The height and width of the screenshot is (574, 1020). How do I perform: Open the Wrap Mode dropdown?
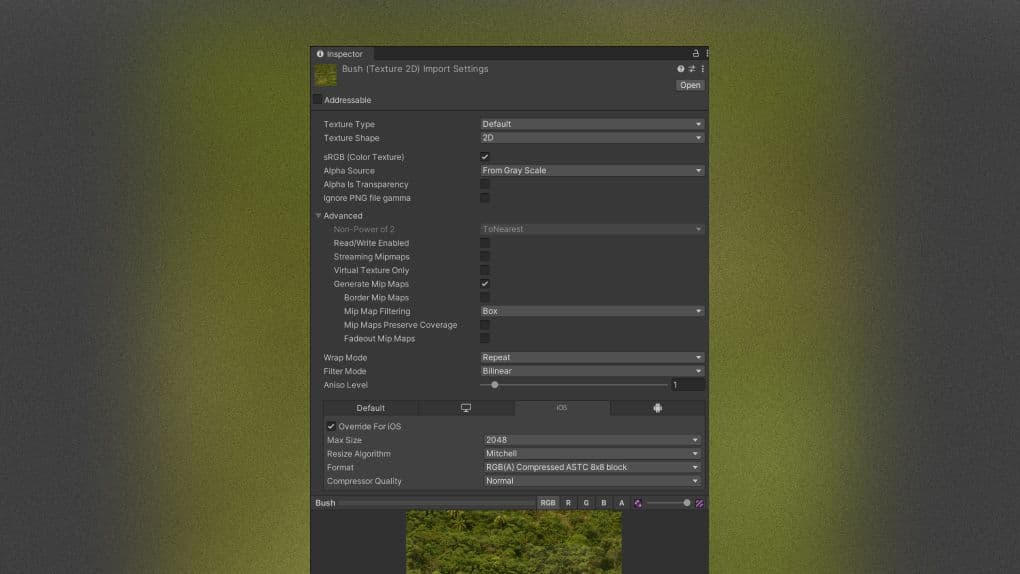pos(592,357)
